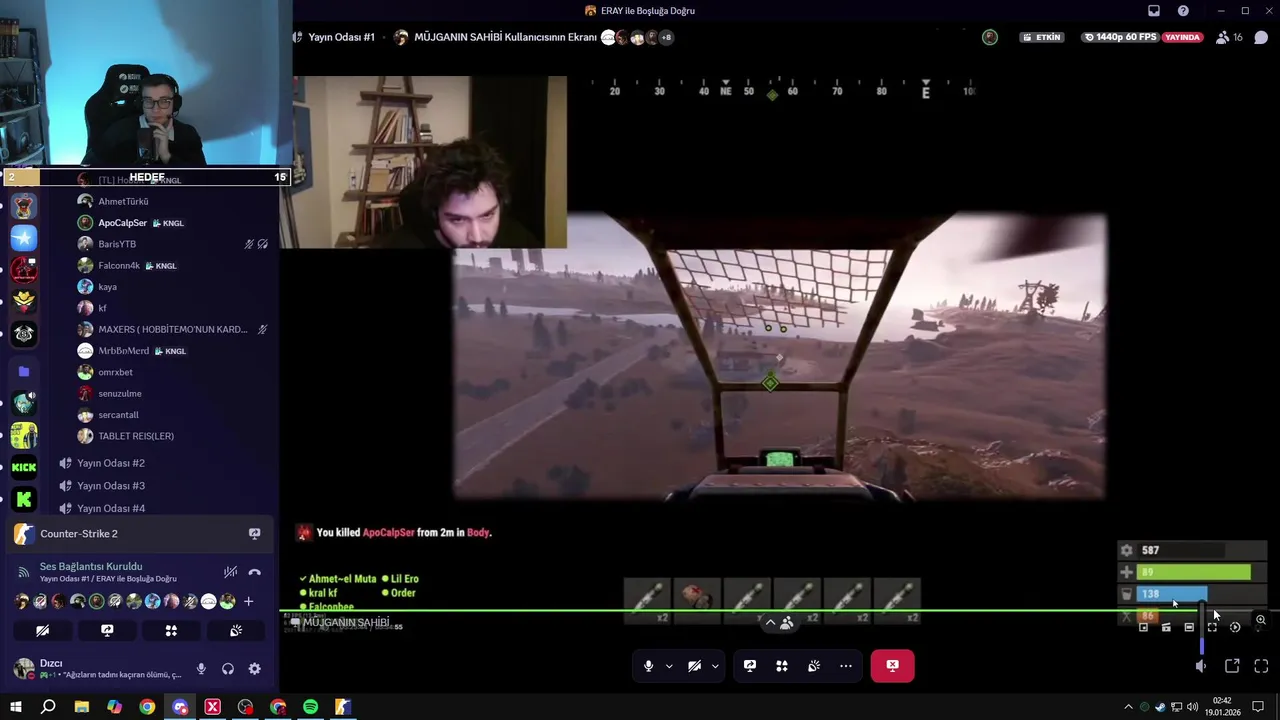Join Yayın Odası #2 voice channel

click(111, 463)
